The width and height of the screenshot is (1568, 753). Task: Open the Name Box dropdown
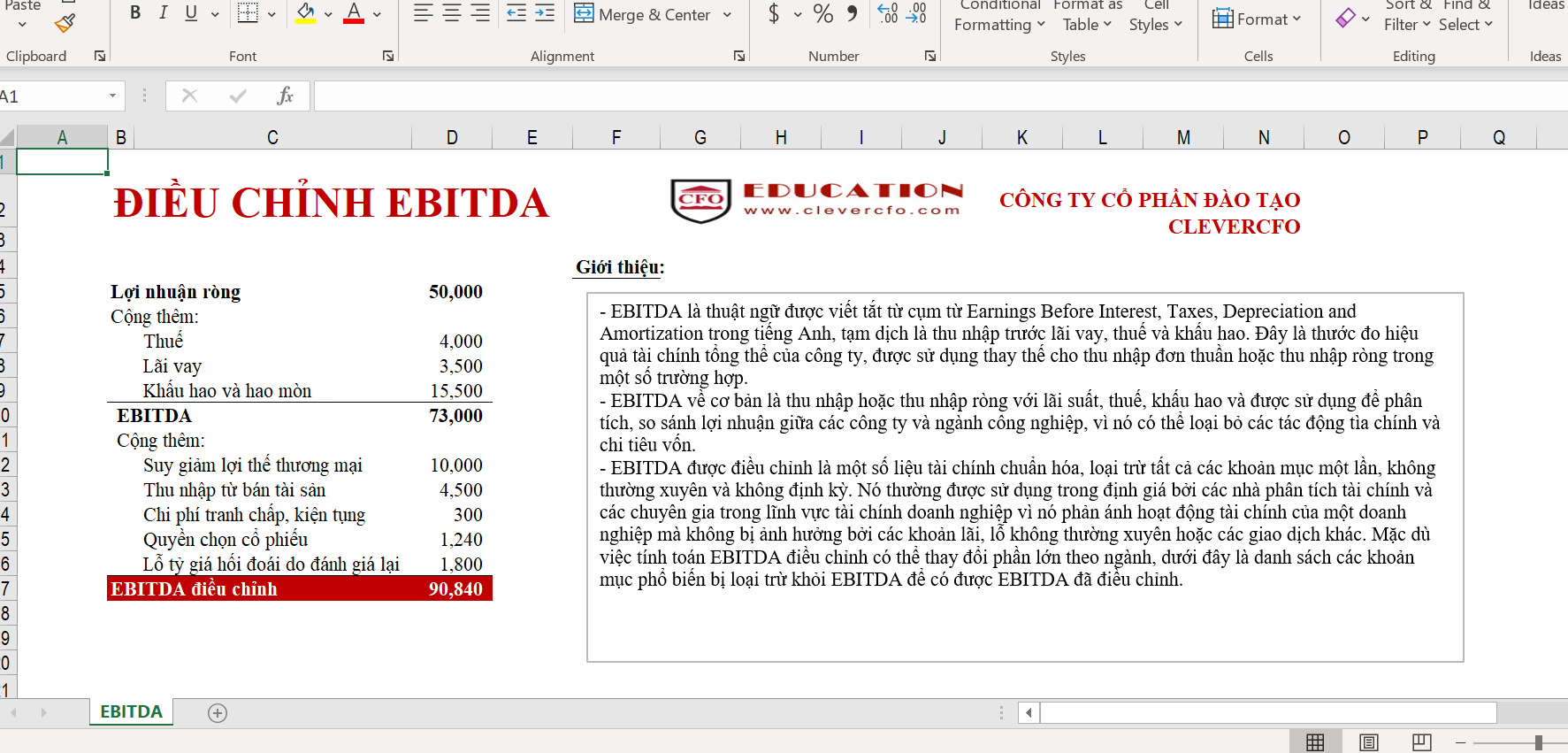point(112,96)
